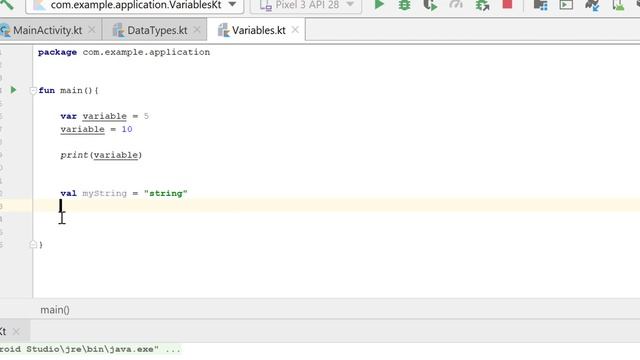Open the Pixel 3 API 28 device dropdown
640x360 pixels.
tap(306, 5)
